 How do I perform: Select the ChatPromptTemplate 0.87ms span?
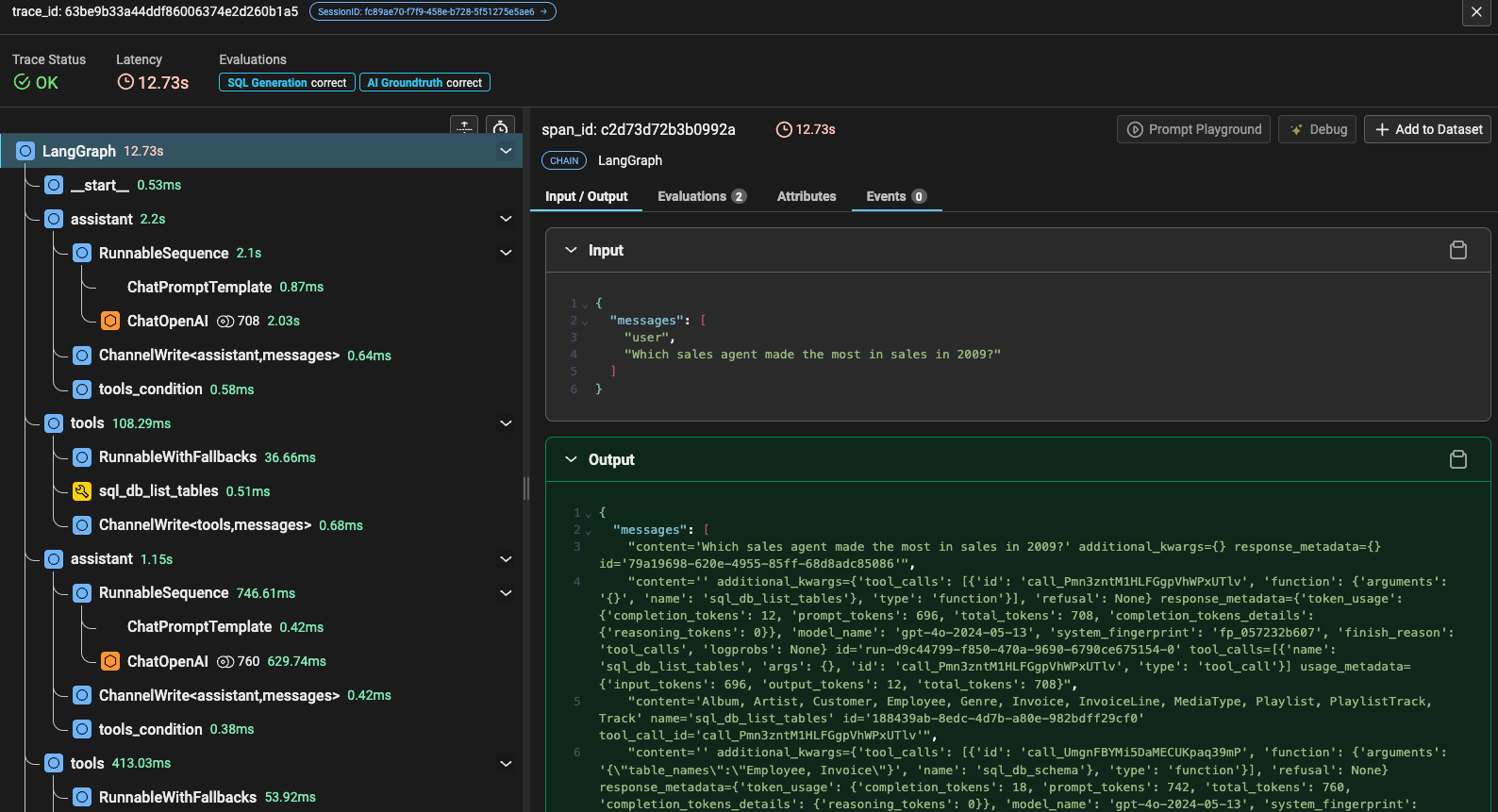[199, 287]
